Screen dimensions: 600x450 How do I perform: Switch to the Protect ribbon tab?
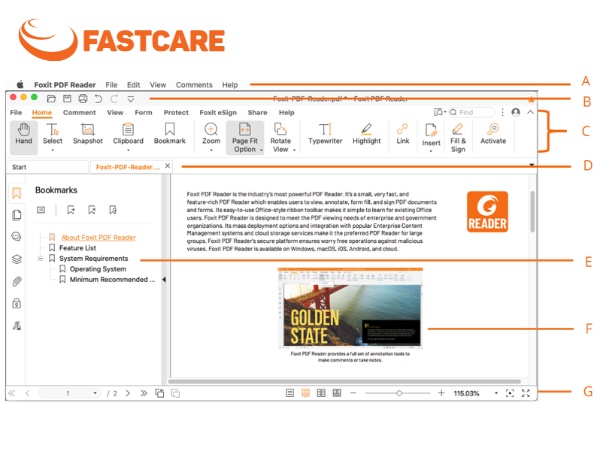click(x=176, y=112)
